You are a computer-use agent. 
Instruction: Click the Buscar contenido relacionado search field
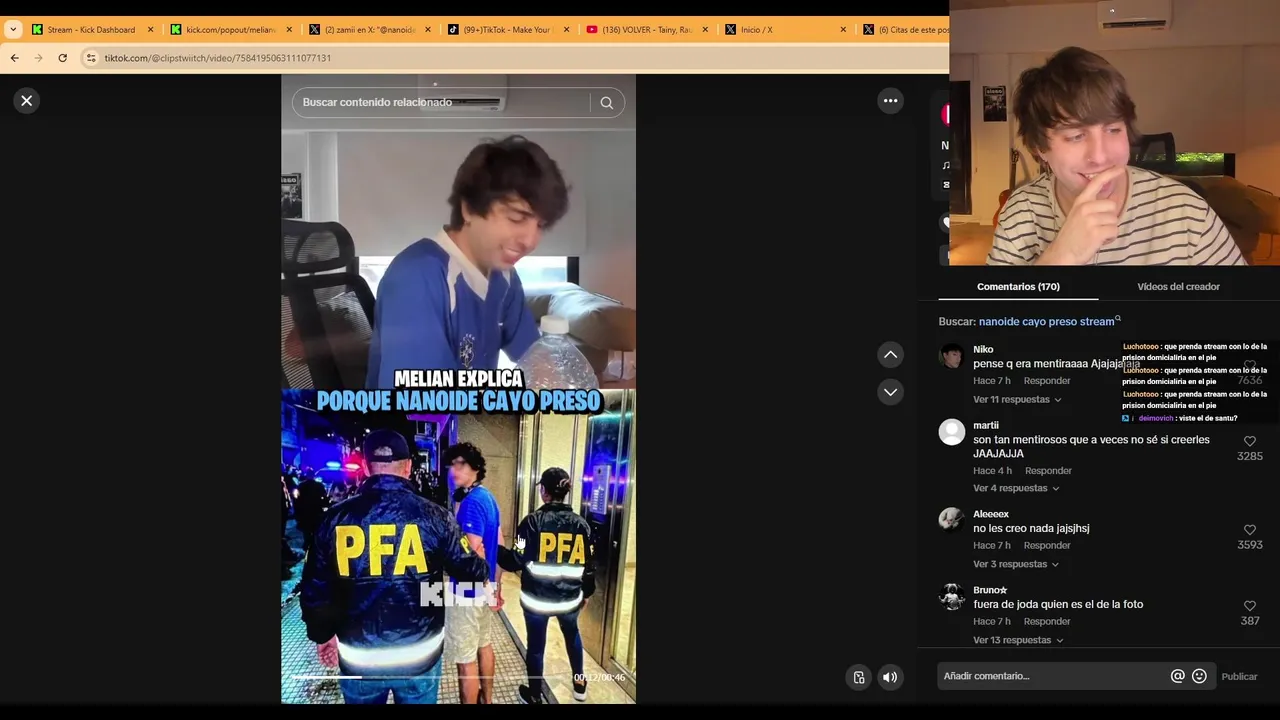(x=440, y=102)
